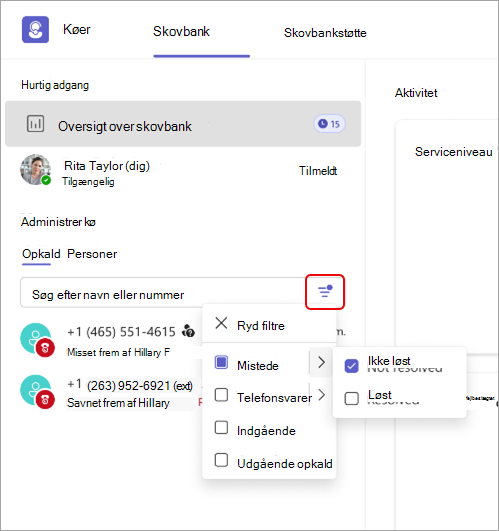Viewport: 499px width, 531px height.
Task: Click the waiting calls badge showing 15
Action: point(329,124)
